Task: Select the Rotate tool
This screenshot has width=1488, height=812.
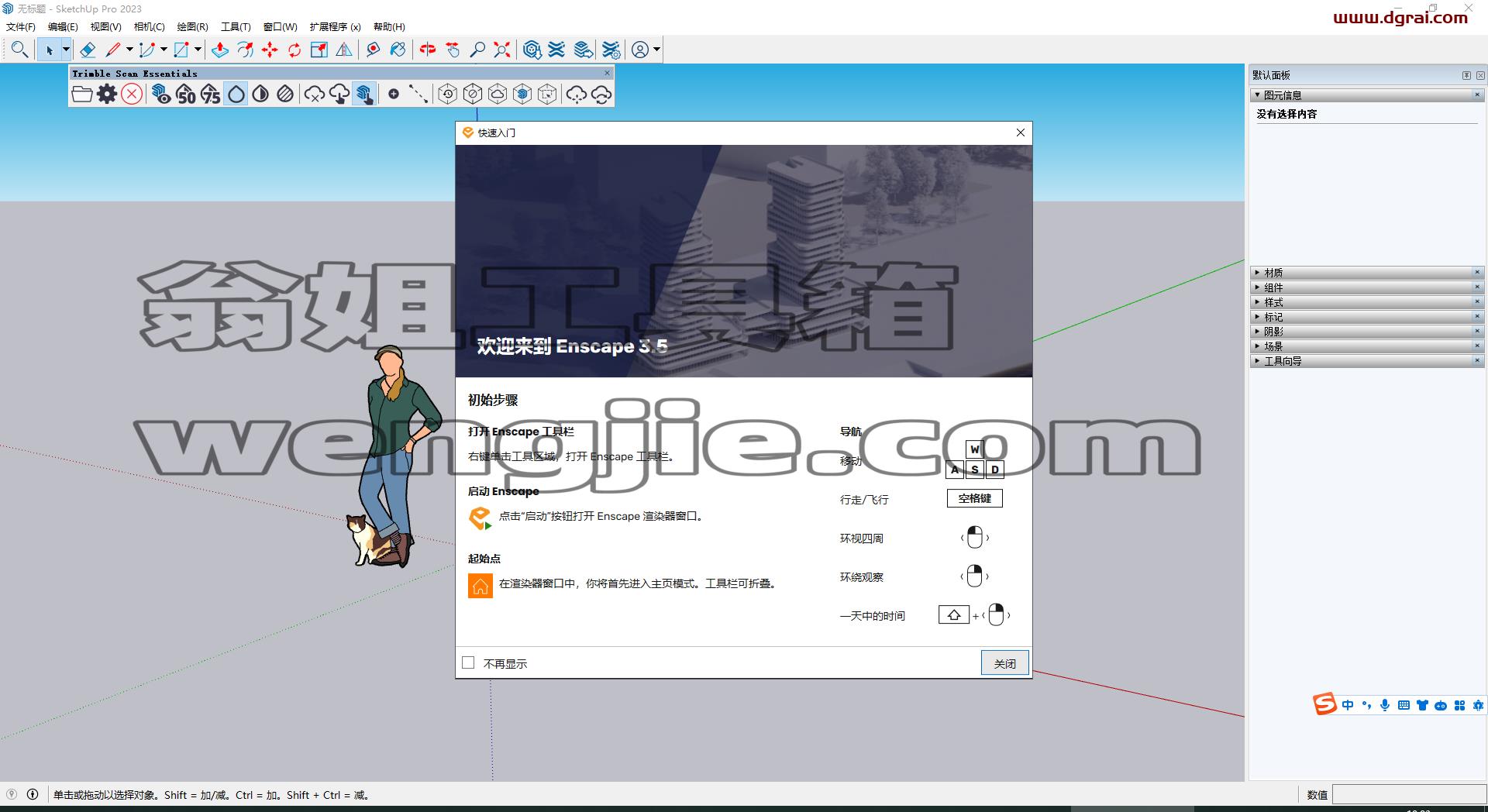Action: [294, 50]
